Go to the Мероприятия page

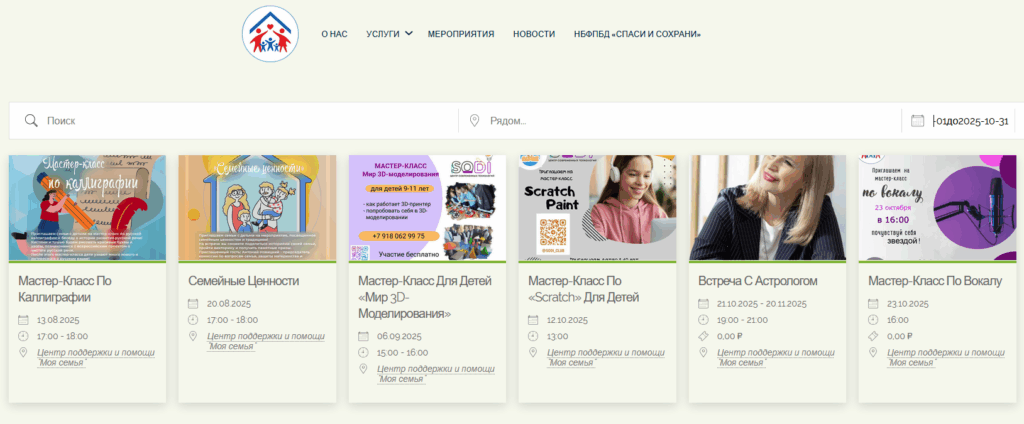(461, 34)
